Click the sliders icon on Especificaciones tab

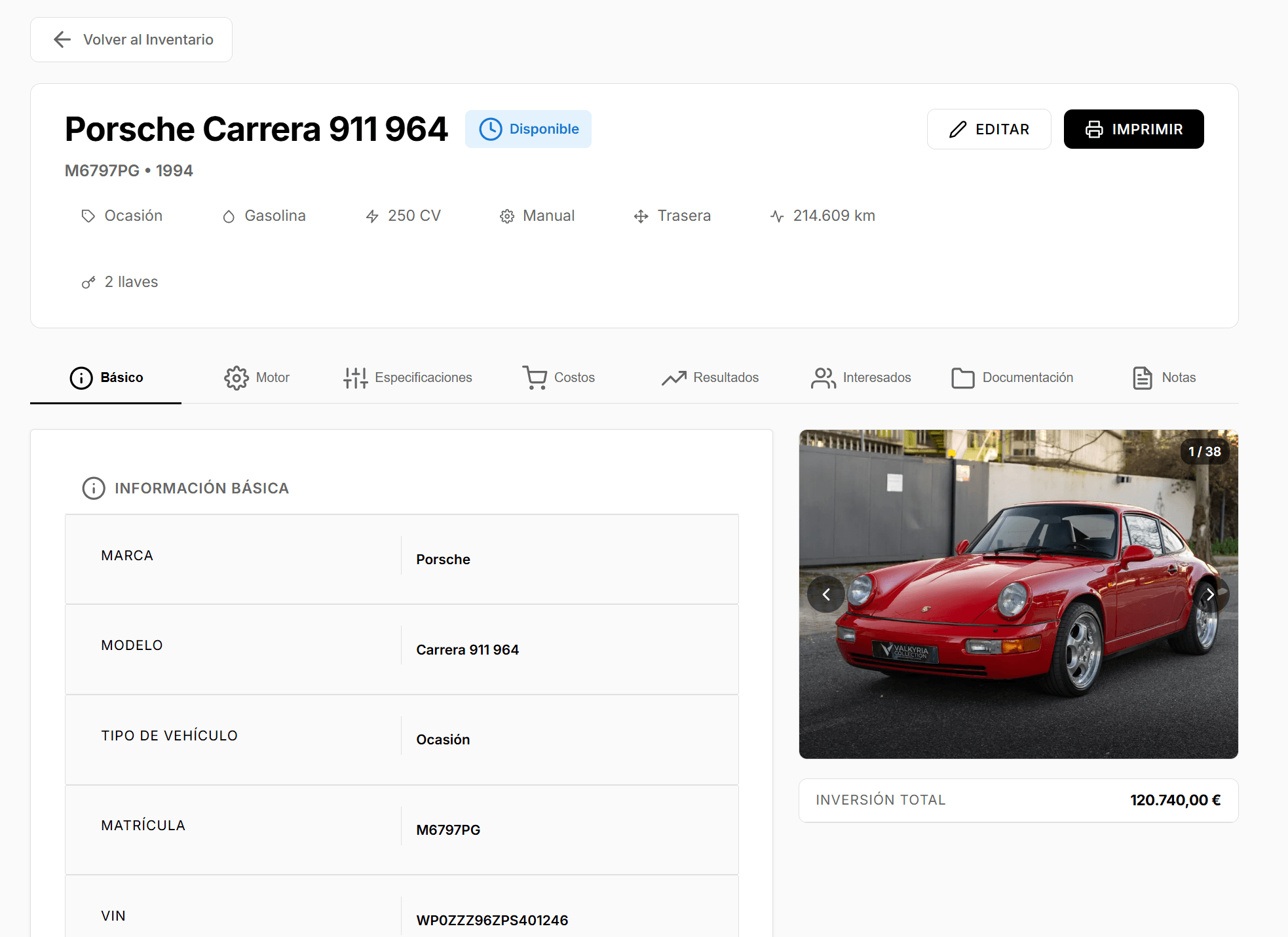356,378
